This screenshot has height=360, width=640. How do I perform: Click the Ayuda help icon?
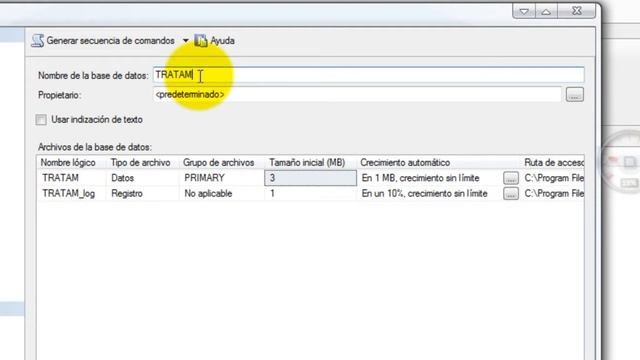[x=201, y=40]
